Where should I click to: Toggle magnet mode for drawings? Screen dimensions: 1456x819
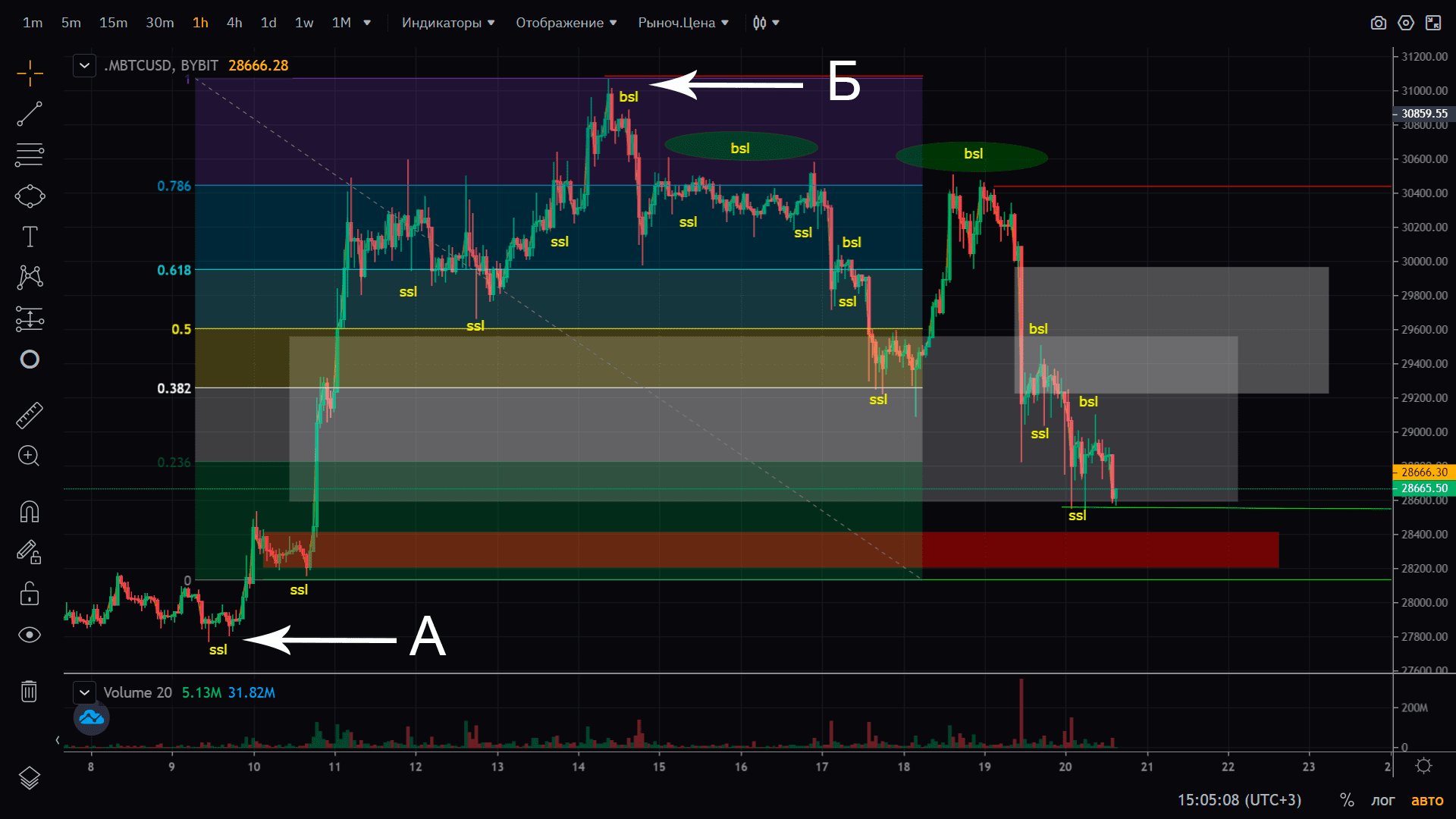pyautogui.click(x=30, y=512)
